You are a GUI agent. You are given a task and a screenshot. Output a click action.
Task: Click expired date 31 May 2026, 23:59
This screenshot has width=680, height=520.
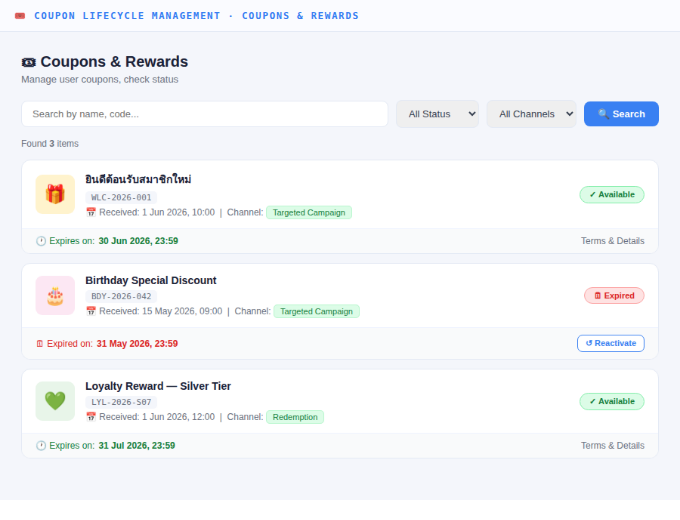(137, 344)
